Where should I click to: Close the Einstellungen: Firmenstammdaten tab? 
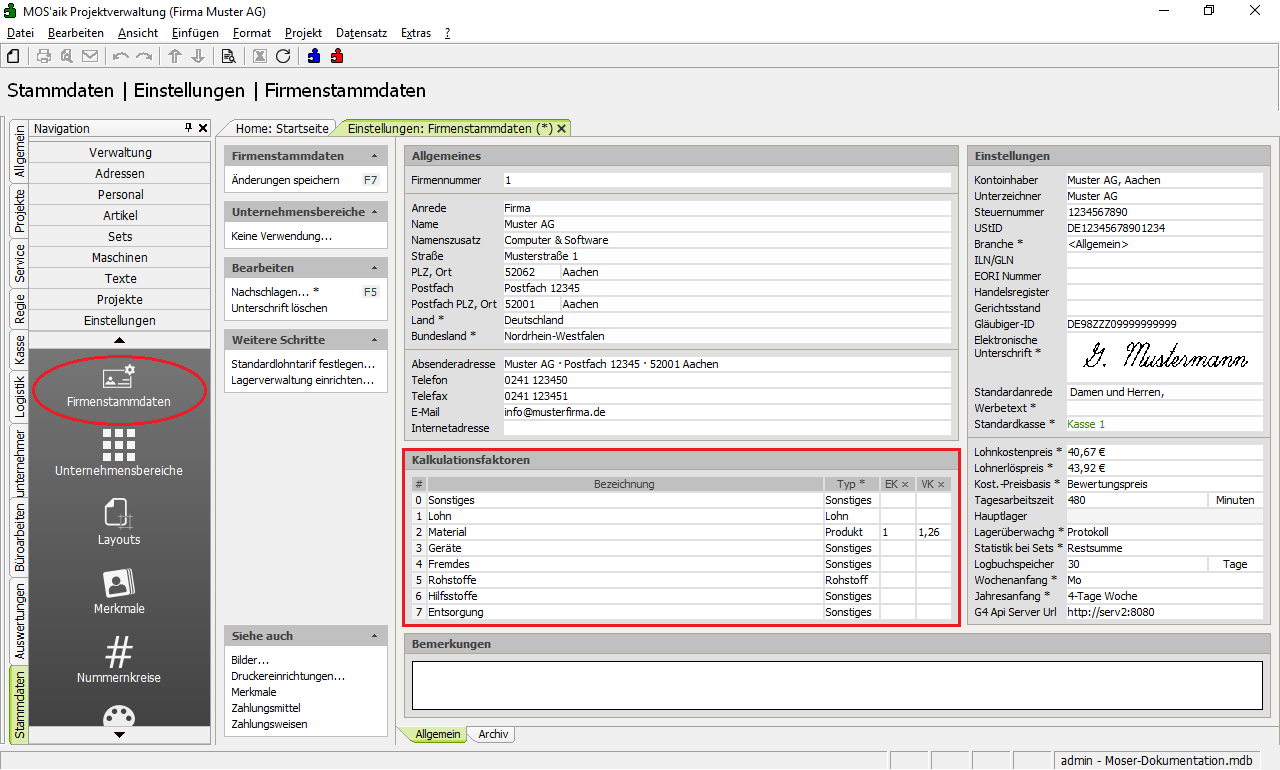point(562,128)
